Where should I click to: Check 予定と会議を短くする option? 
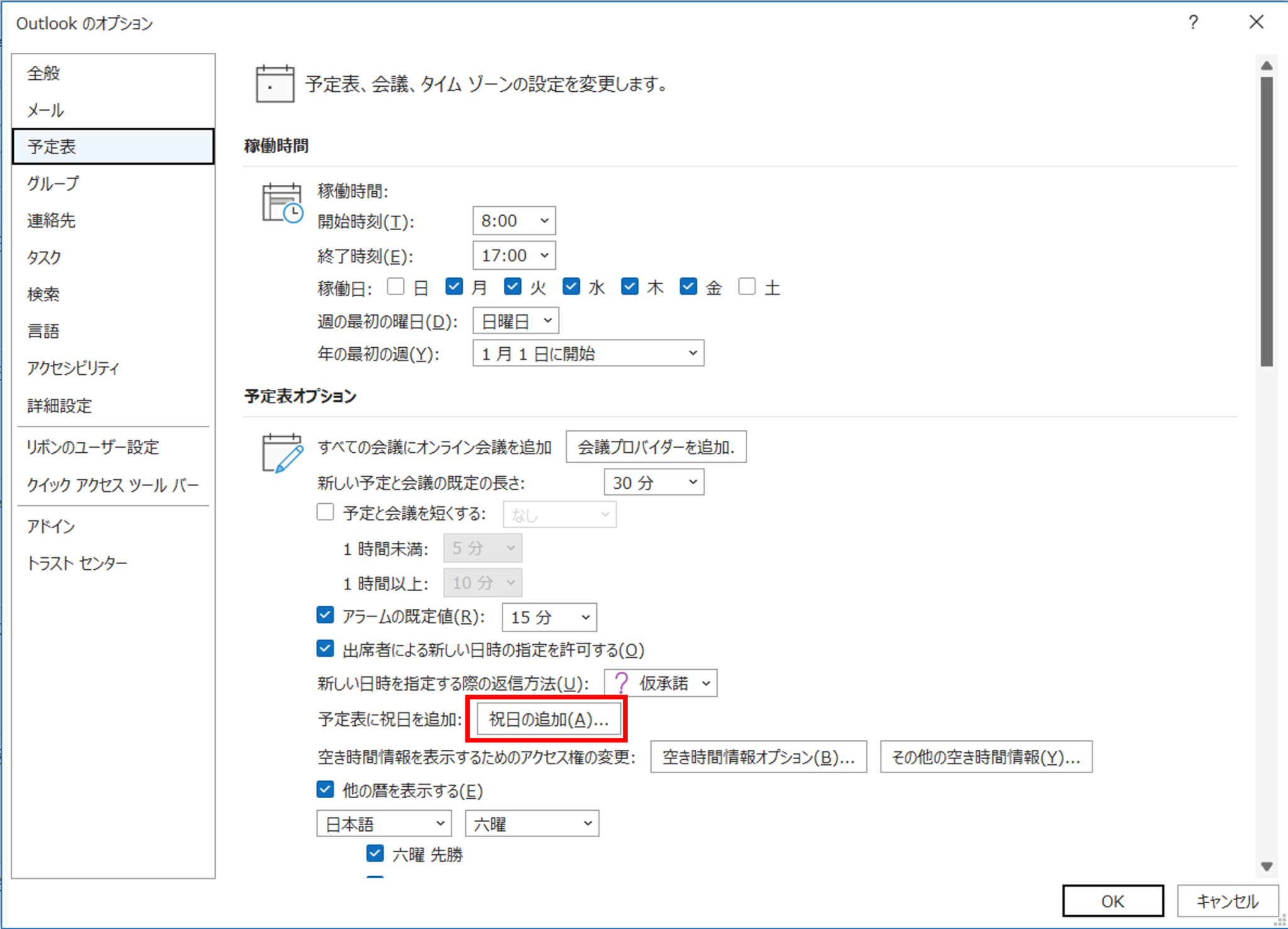(x=325, y=512)
